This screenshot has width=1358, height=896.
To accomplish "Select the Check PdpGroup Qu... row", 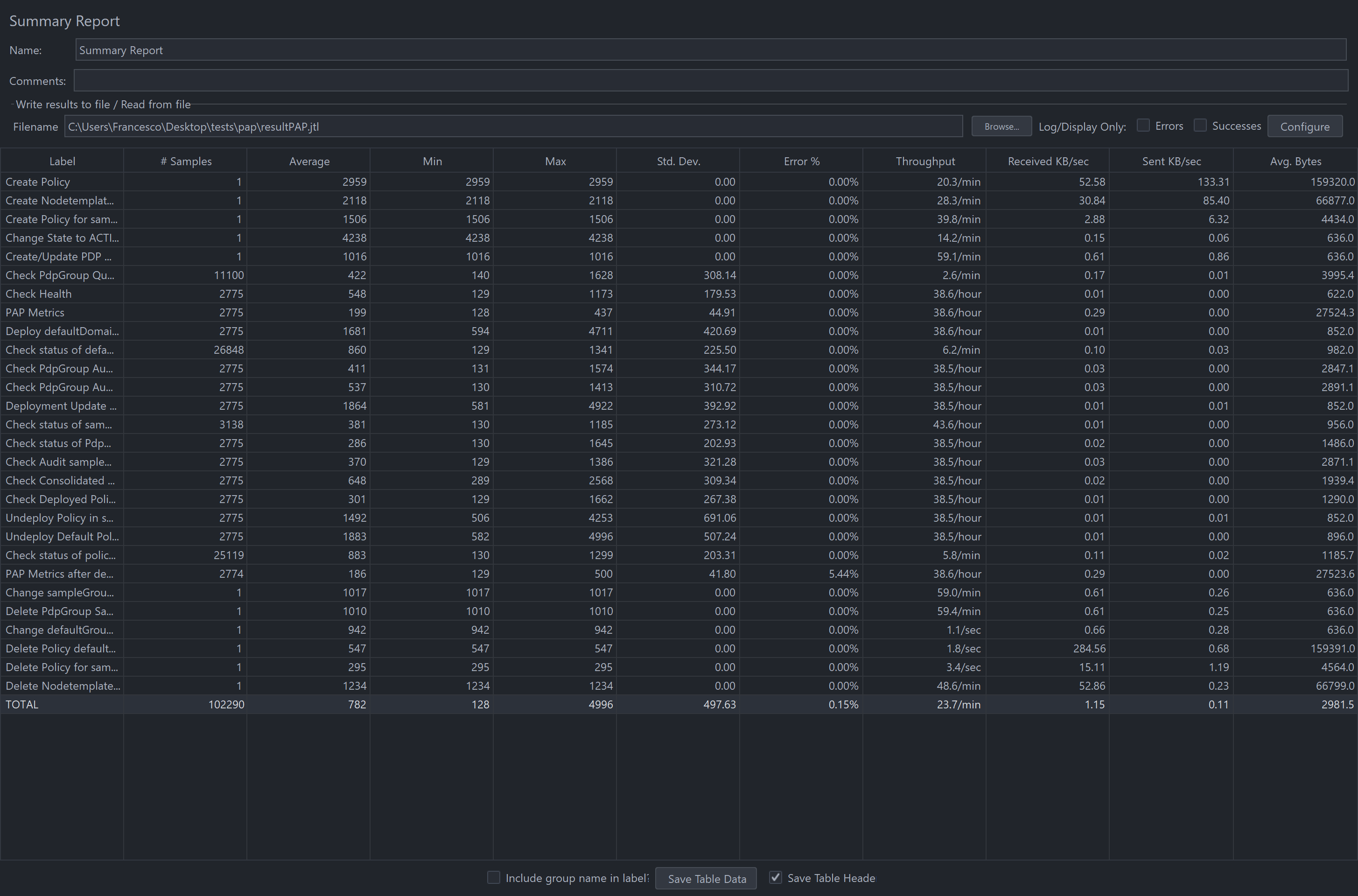I will pos(679,275).
